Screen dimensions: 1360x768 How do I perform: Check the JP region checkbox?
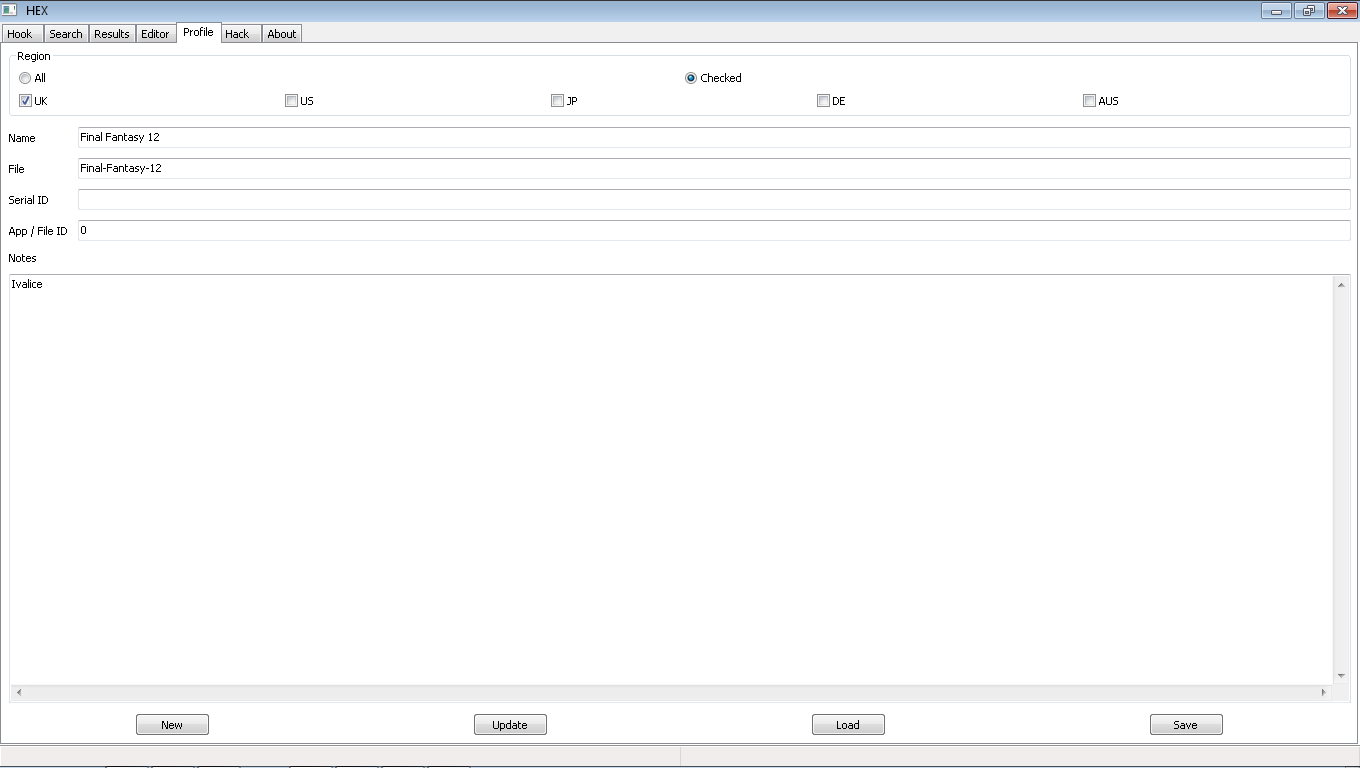tap(557, 100)
